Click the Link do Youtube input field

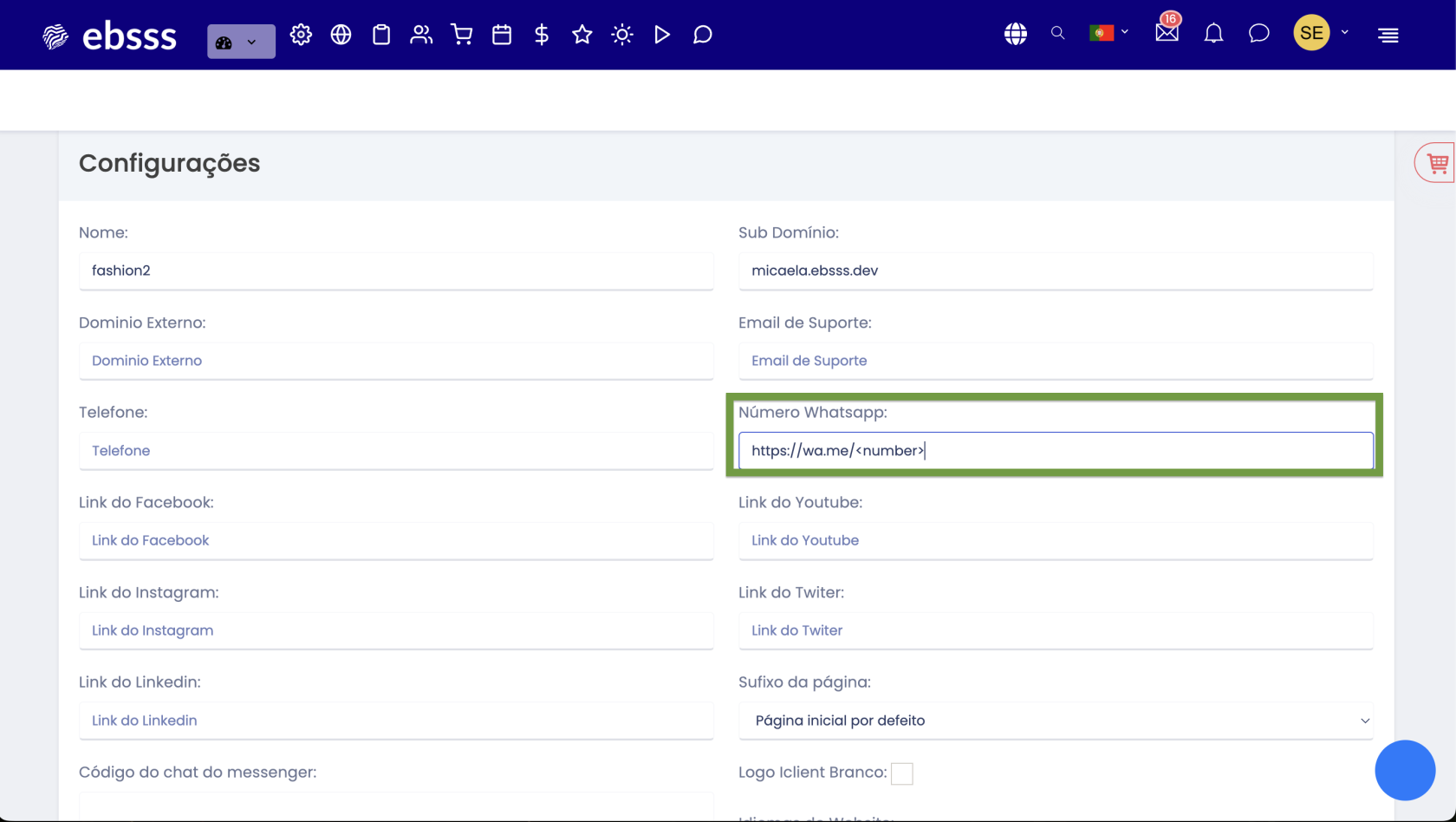pyautogui.click(x=1056, y=540)
